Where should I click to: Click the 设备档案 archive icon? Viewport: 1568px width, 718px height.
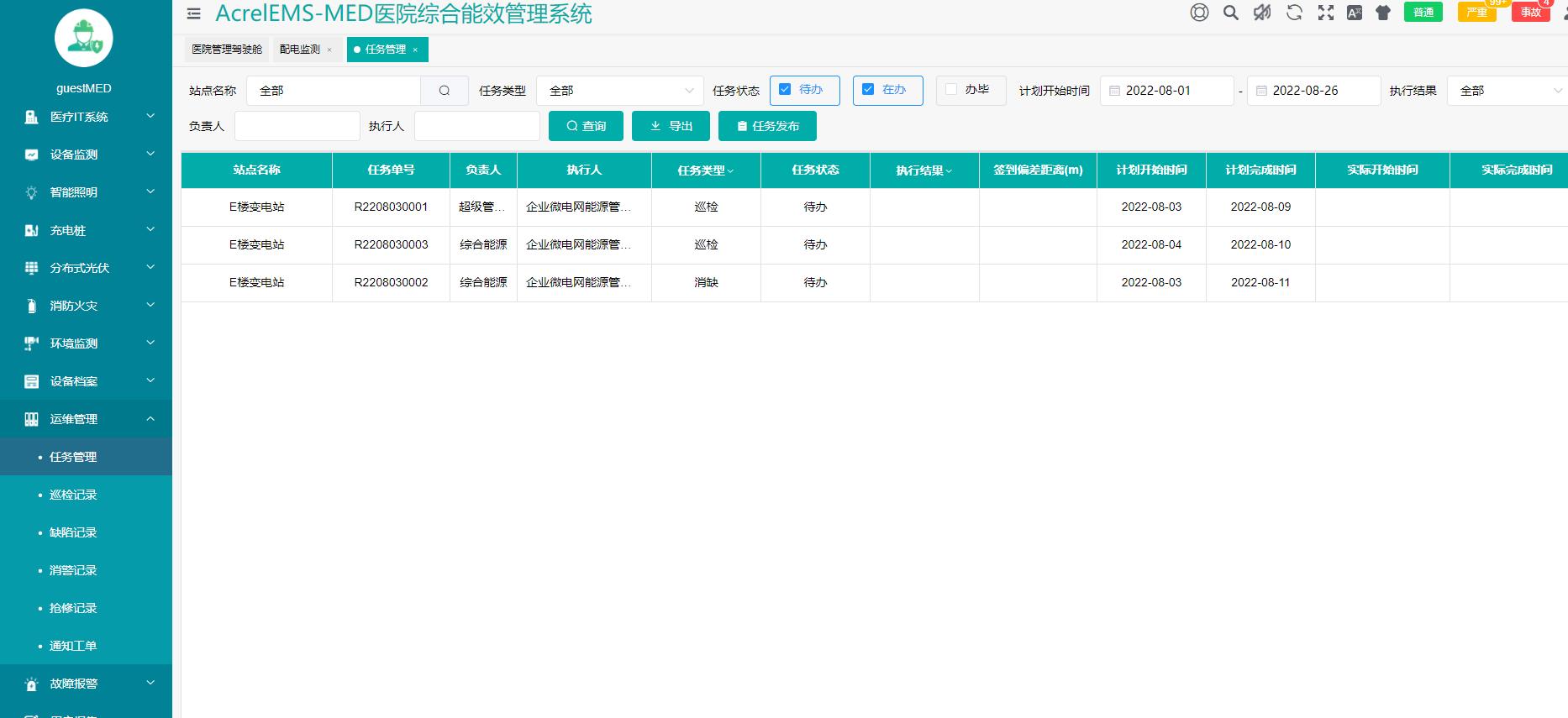[31, 381]
